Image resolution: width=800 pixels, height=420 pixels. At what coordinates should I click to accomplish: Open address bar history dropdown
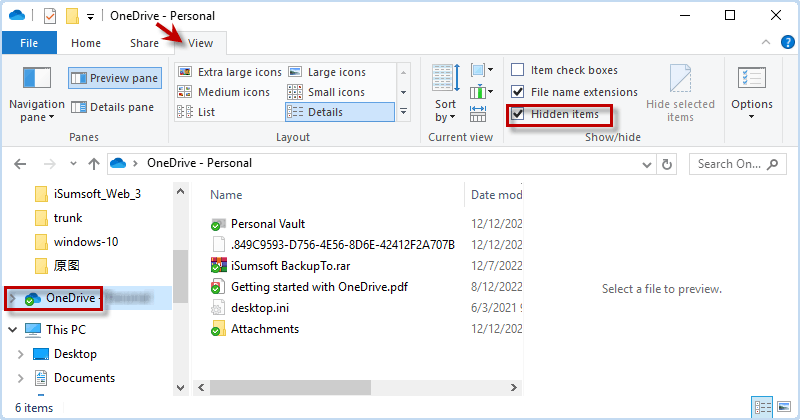646,164
